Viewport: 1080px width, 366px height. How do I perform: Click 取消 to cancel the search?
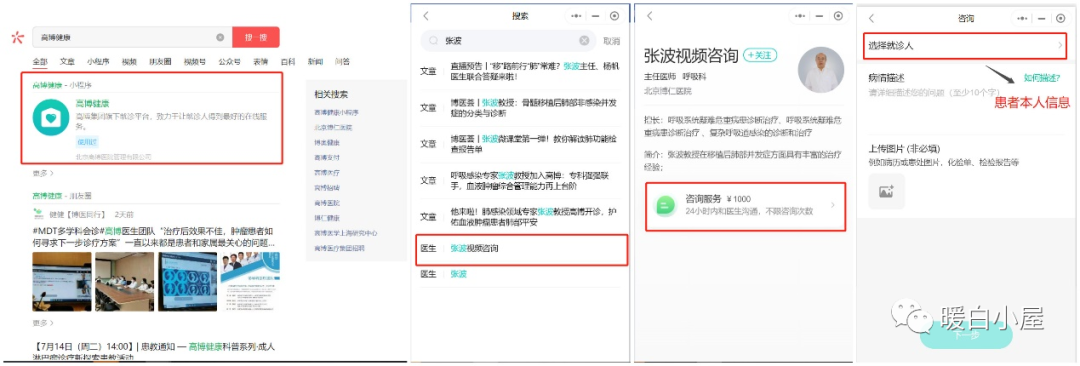[611, 41]
